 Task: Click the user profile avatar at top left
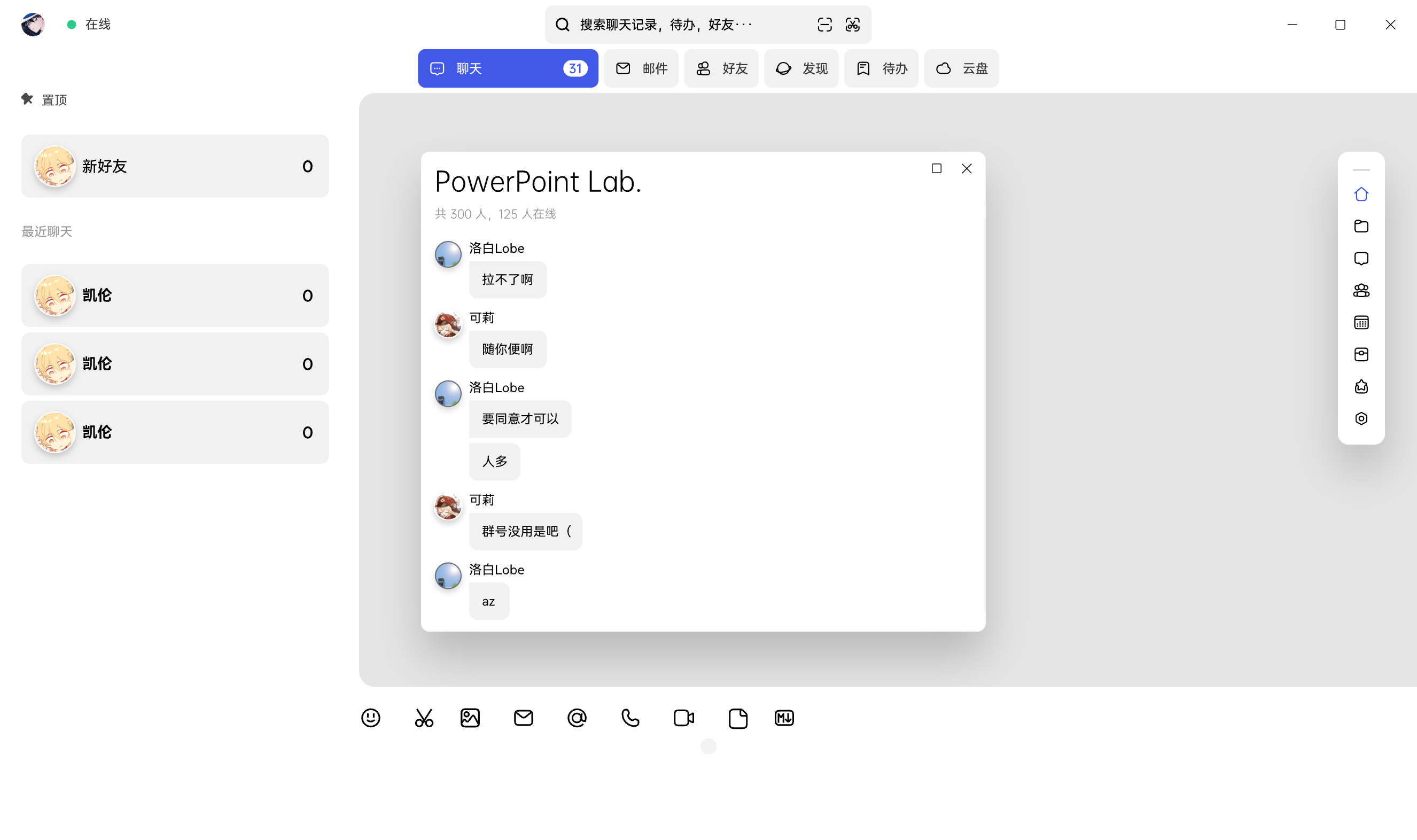tap(33, 25)
